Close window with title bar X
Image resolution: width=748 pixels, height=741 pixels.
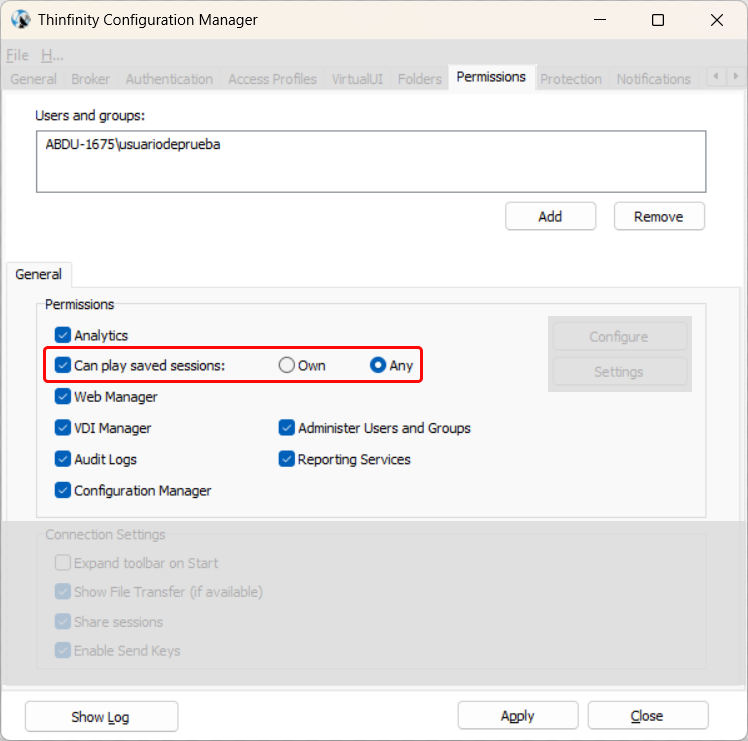(717, 20)
